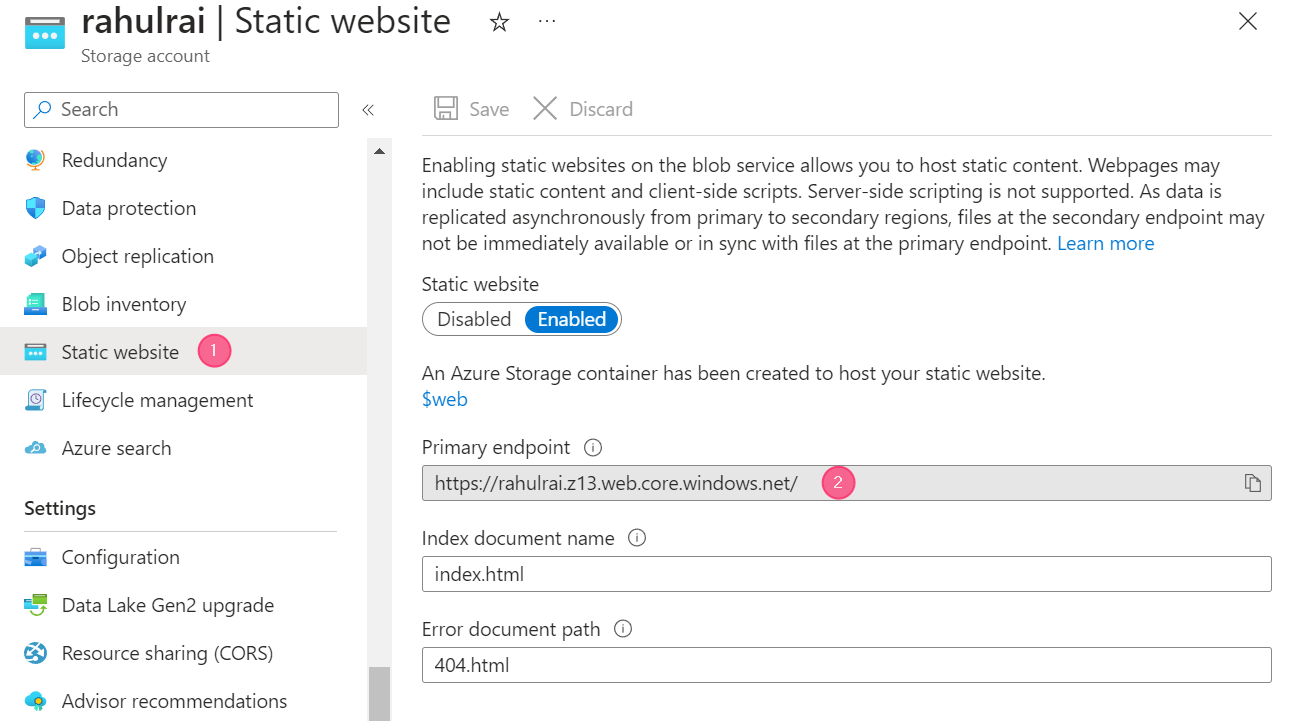Click the Resource sharing (CORS) icon
Viewport: 1293px width, 721px height.
(36, 653)
